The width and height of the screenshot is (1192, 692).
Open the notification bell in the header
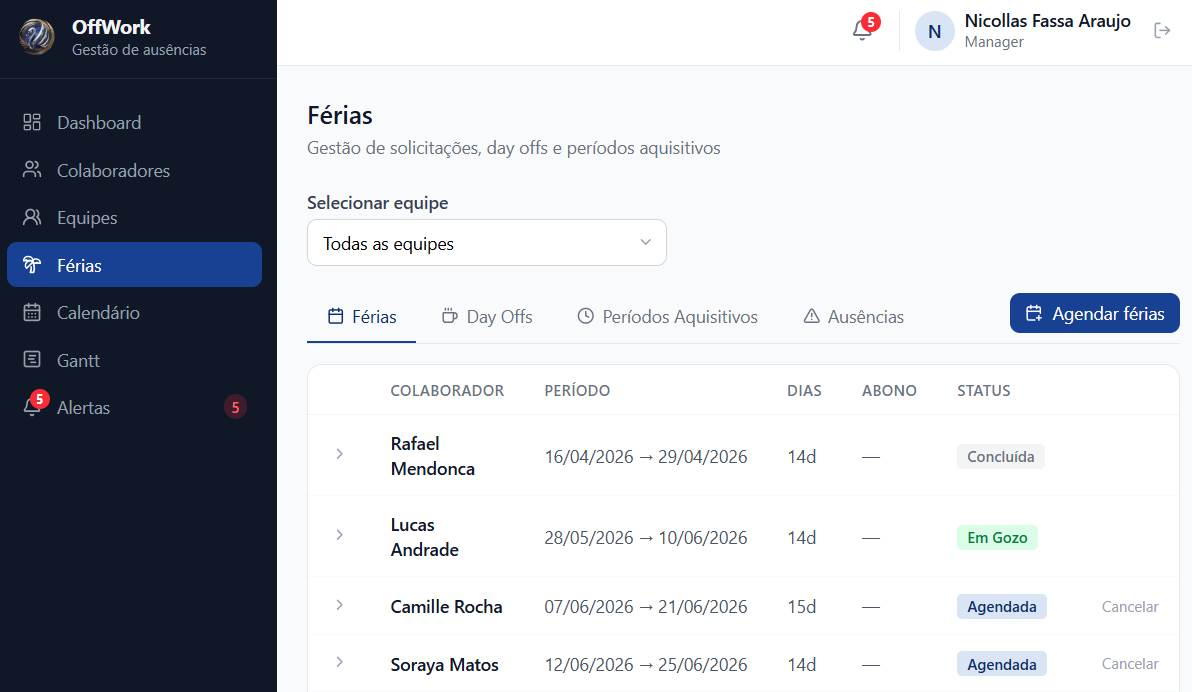tap(862, 30)
